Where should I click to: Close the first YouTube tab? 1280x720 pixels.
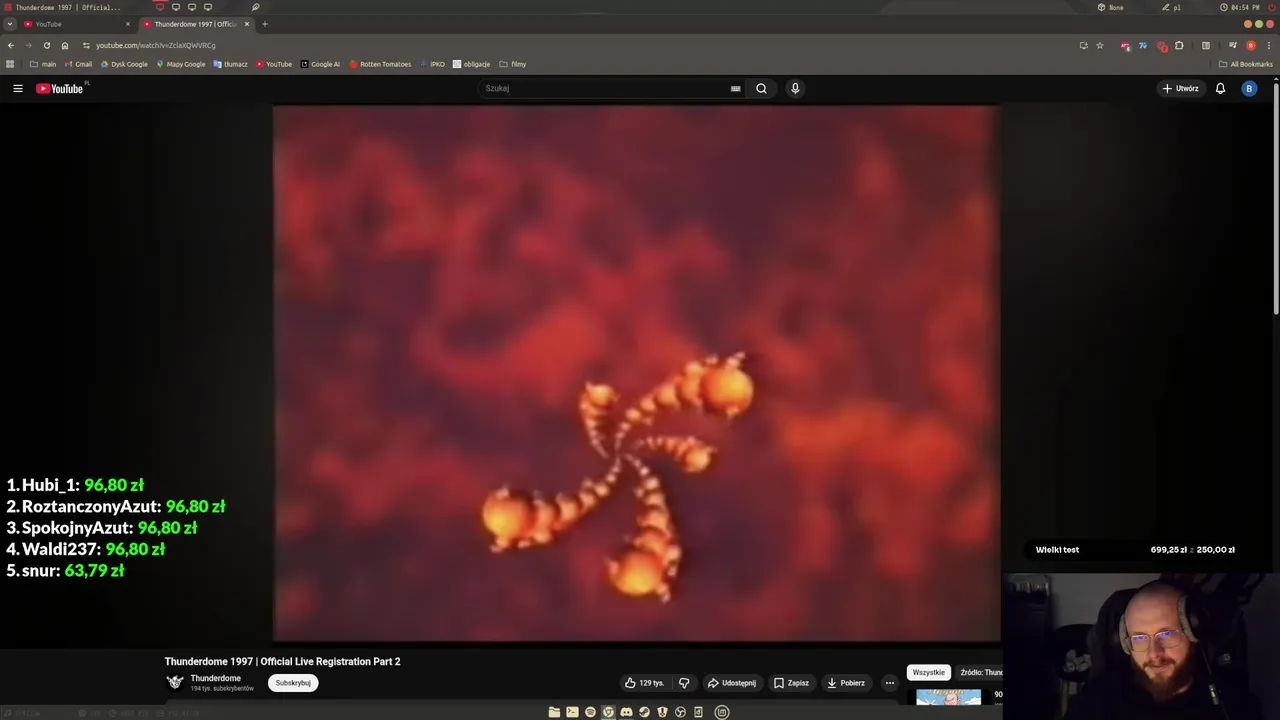point(127,24)
